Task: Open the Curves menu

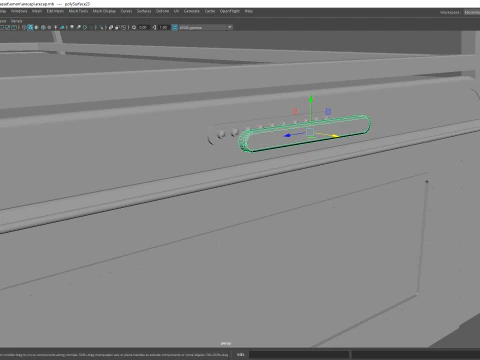Action: point(126,11)
